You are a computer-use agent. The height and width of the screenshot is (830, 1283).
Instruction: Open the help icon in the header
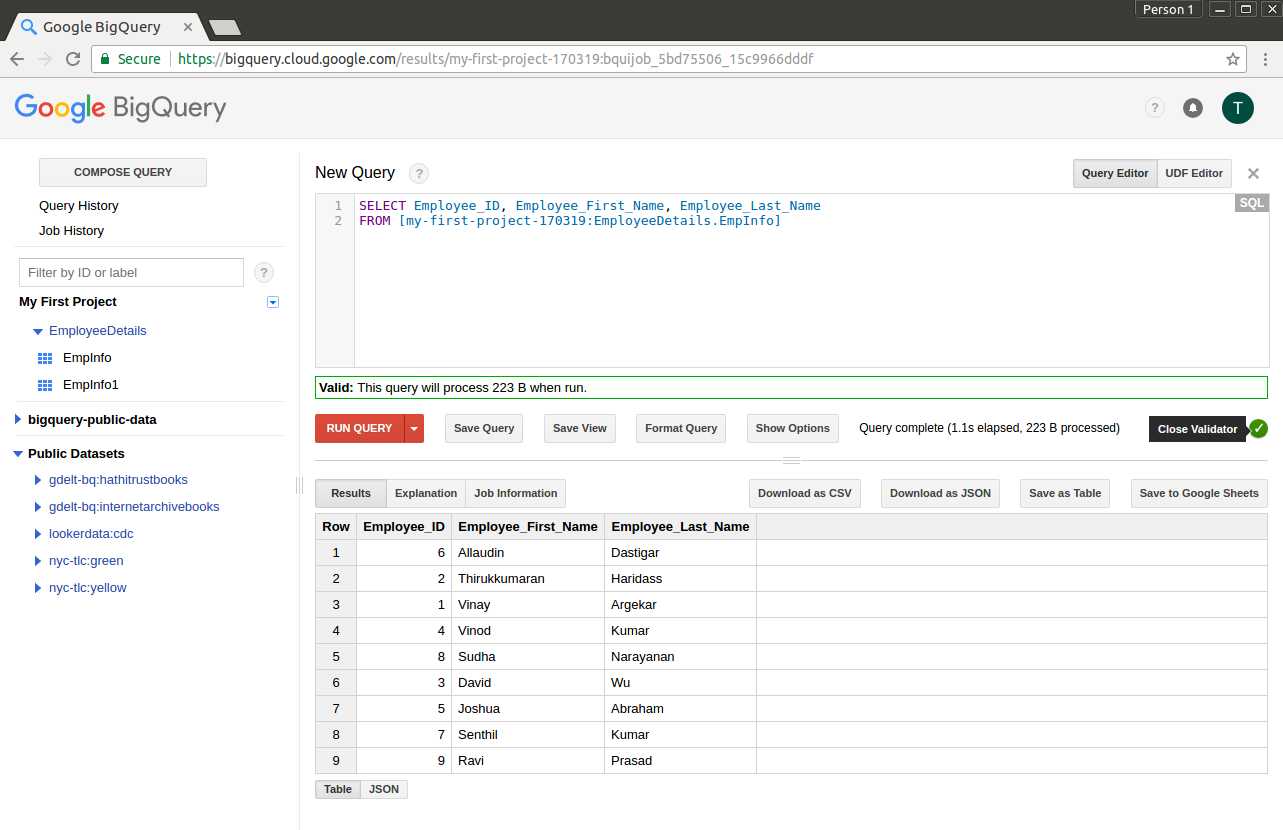pyautogui.click(x=1155, y=108)
